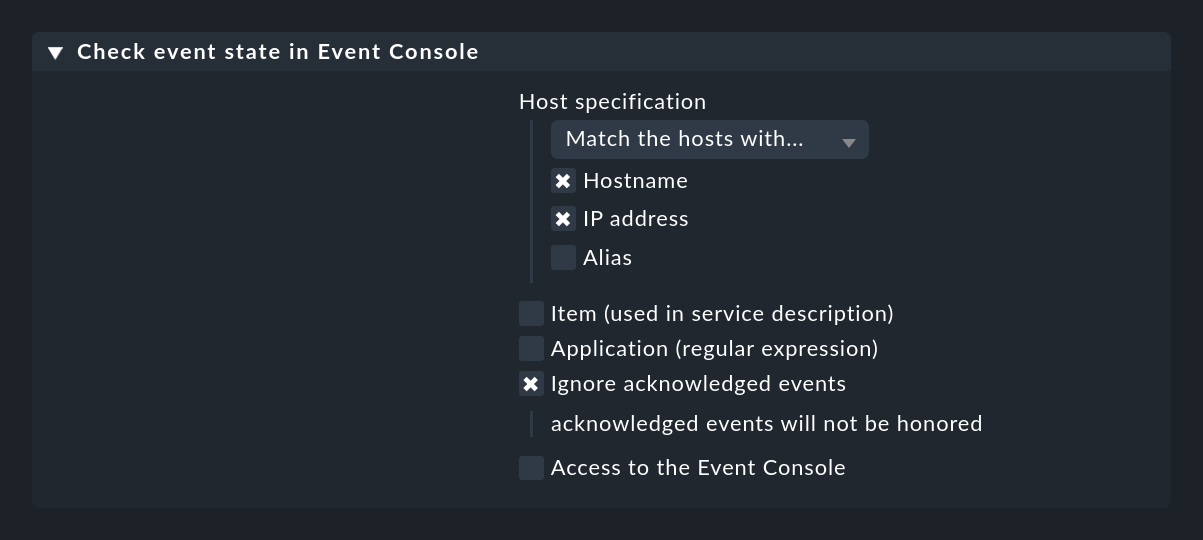Enable the Access to the Event Console checkbox
The width and height of the screenshot is (1203, 540).
click(531, 468)
